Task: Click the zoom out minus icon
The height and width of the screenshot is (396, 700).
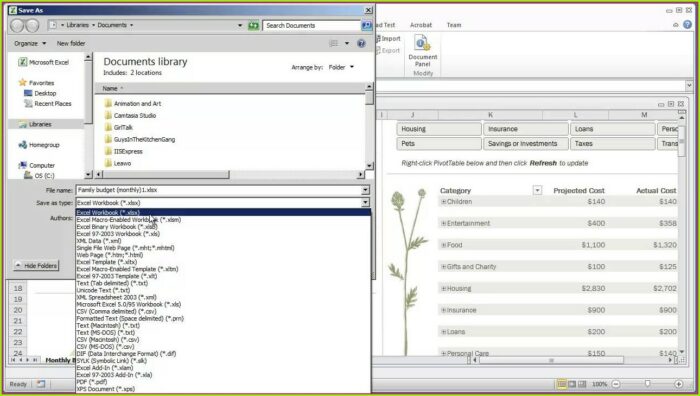Action: (616, 384)
